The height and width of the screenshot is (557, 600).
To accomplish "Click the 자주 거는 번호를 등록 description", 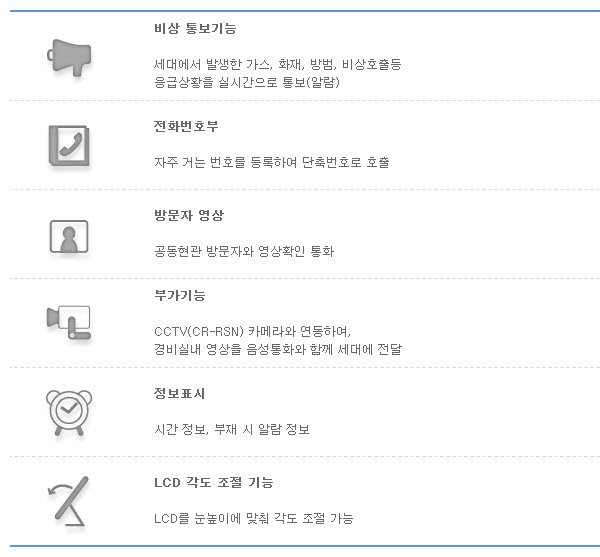I will pyautogui.click(x=272, y=162).
